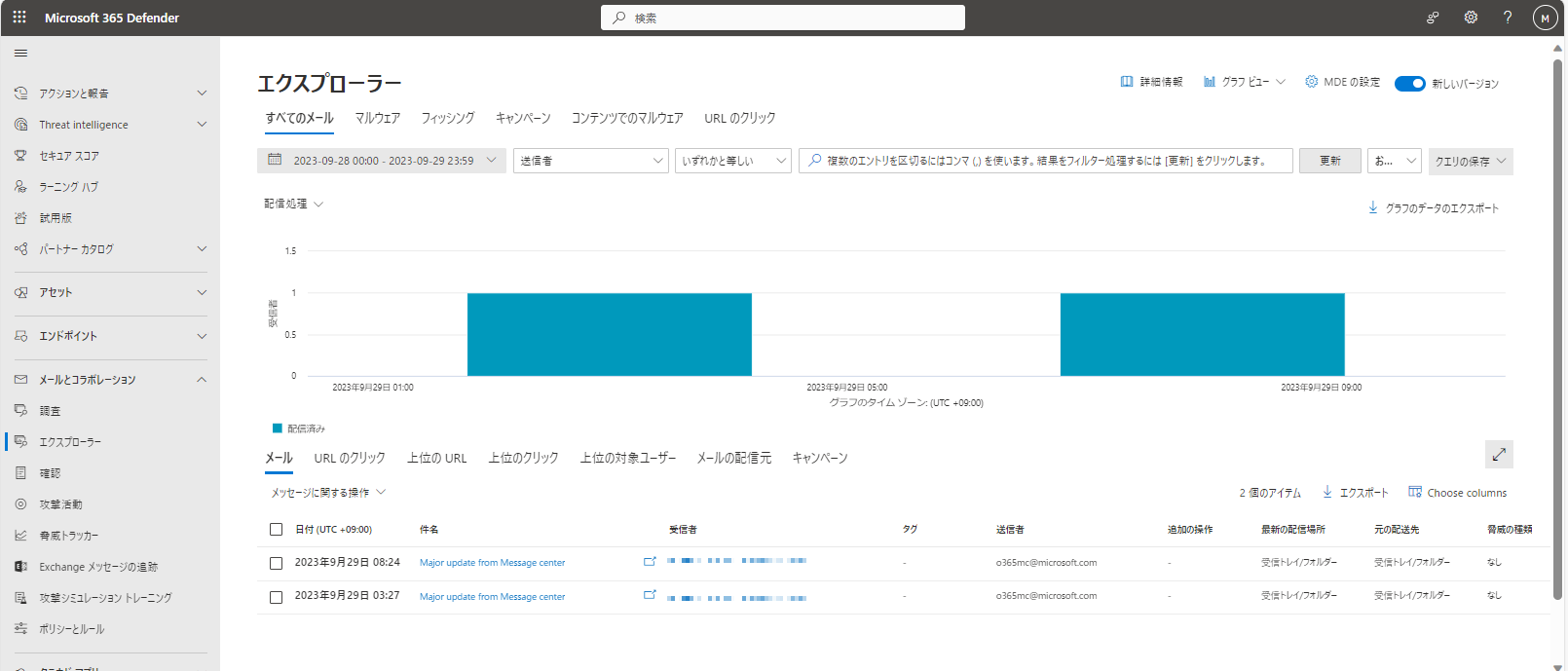Viewport: 1568px width, 671px height.
Task: Click the 配信済み legend color swatch
Action: pyautogui.click(x=278, y=429)
